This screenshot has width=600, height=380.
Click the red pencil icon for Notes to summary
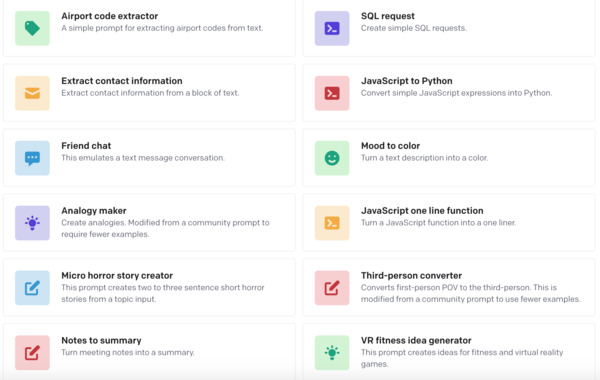point(32,352)
